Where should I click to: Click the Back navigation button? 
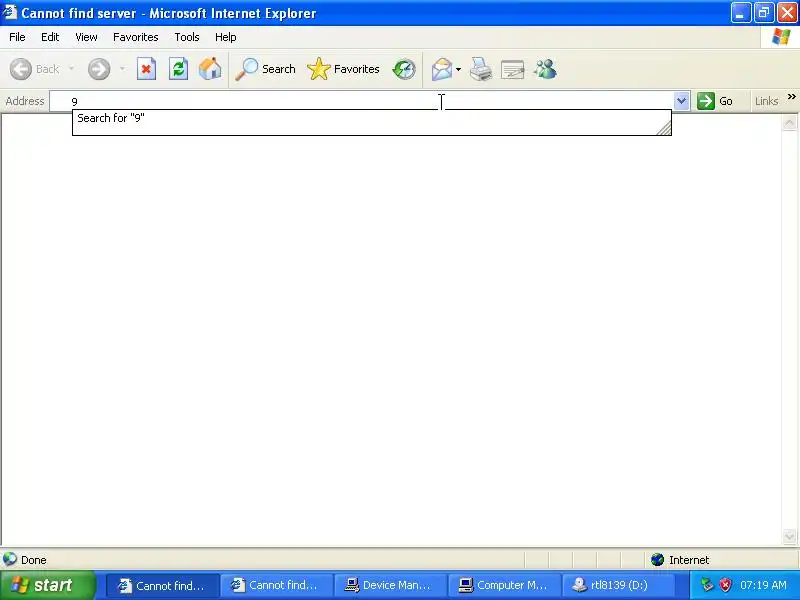click(35, 69)
